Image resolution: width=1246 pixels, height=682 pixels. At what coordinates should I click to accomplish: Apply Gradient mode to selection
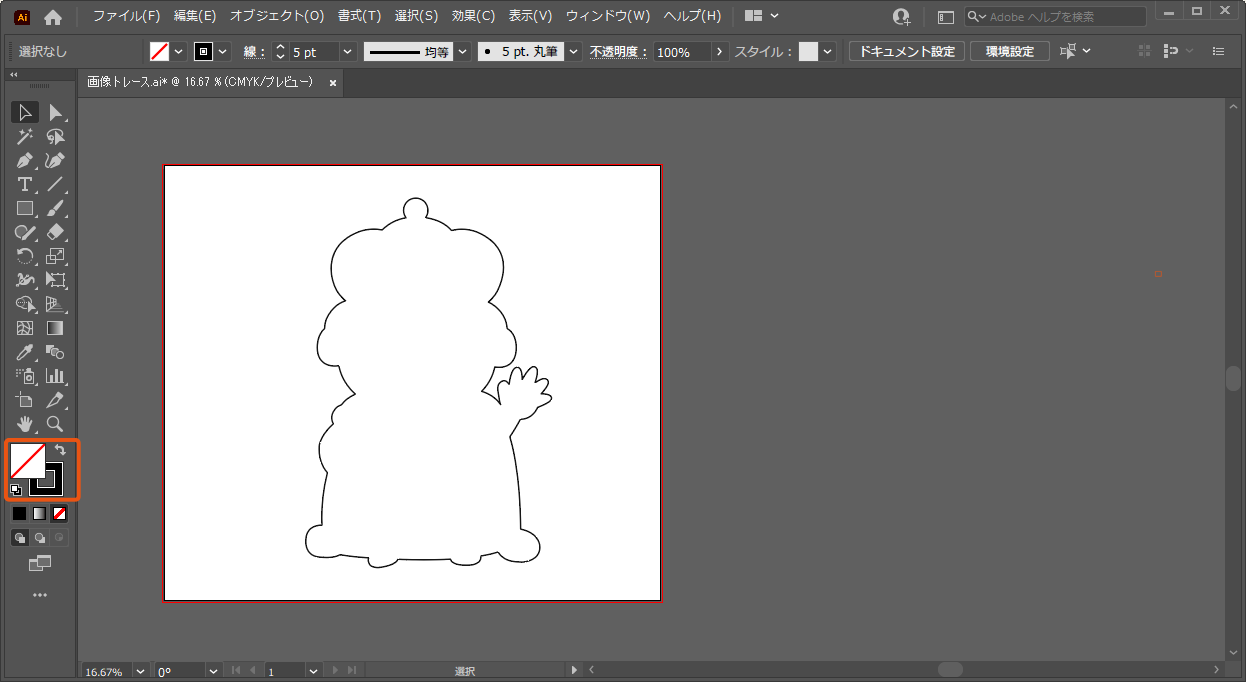point(39,514)
